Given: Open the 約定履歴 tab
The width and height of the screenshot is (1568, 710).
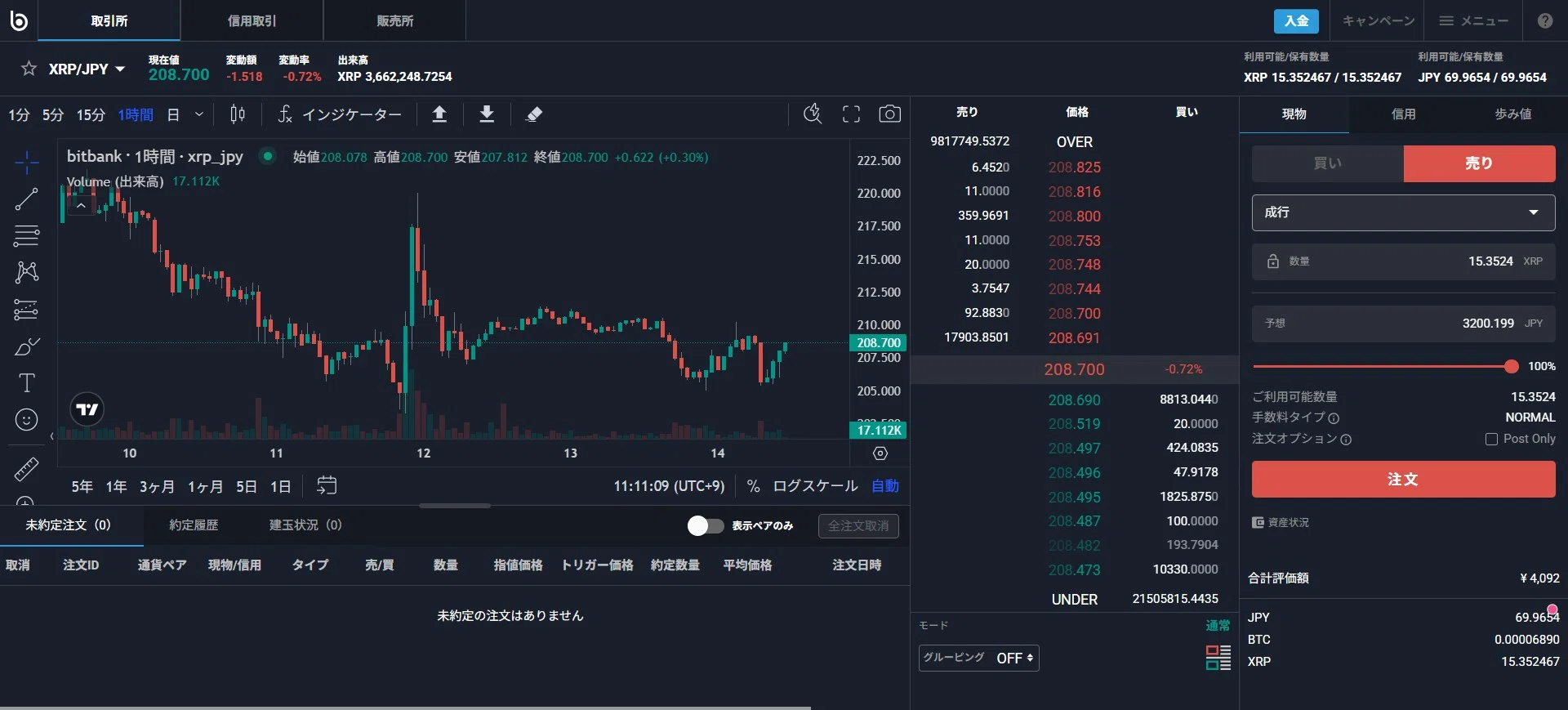Looking at the screenshot, I should (194, 525).
